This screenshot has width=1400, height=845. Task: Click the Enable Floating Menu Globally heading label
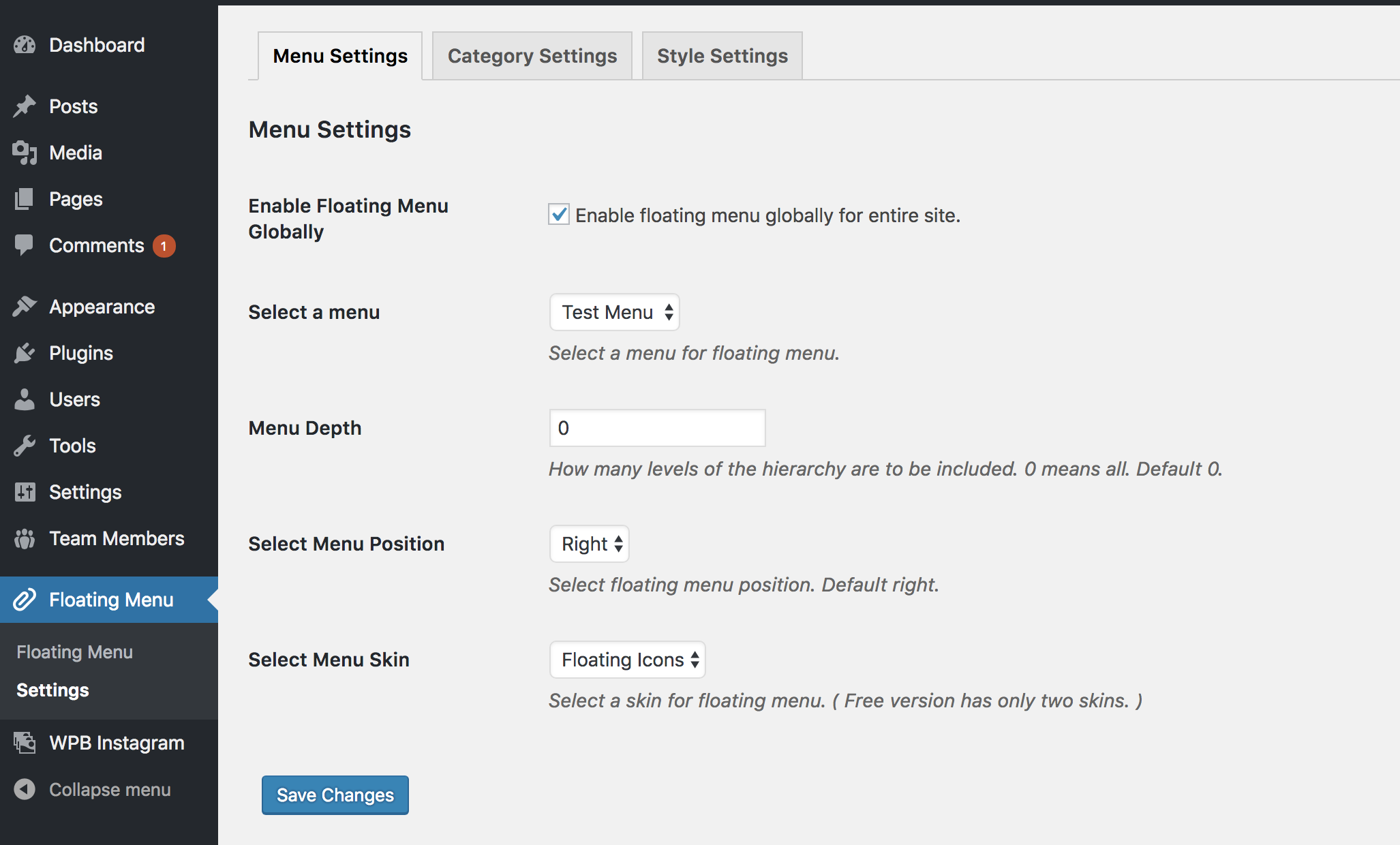pos(348,219)
